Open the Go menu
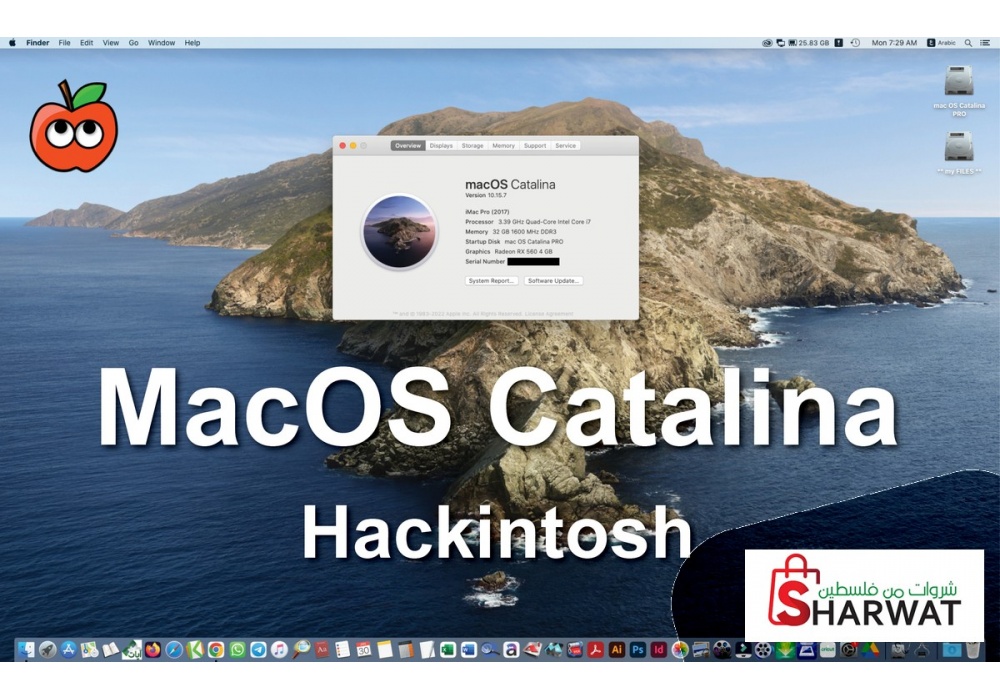Screen dimensions: 1000x700 (133, 43)
